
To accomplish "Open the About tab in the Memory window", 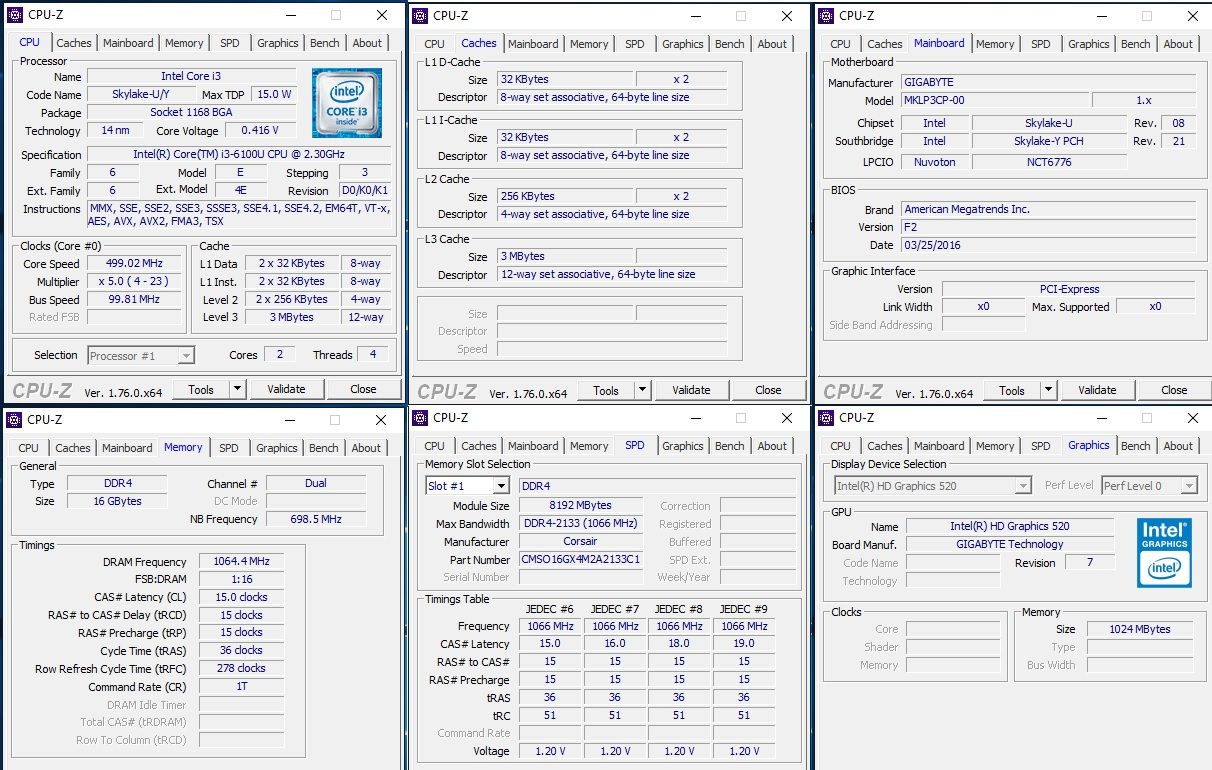I will (x=366, y=448).
